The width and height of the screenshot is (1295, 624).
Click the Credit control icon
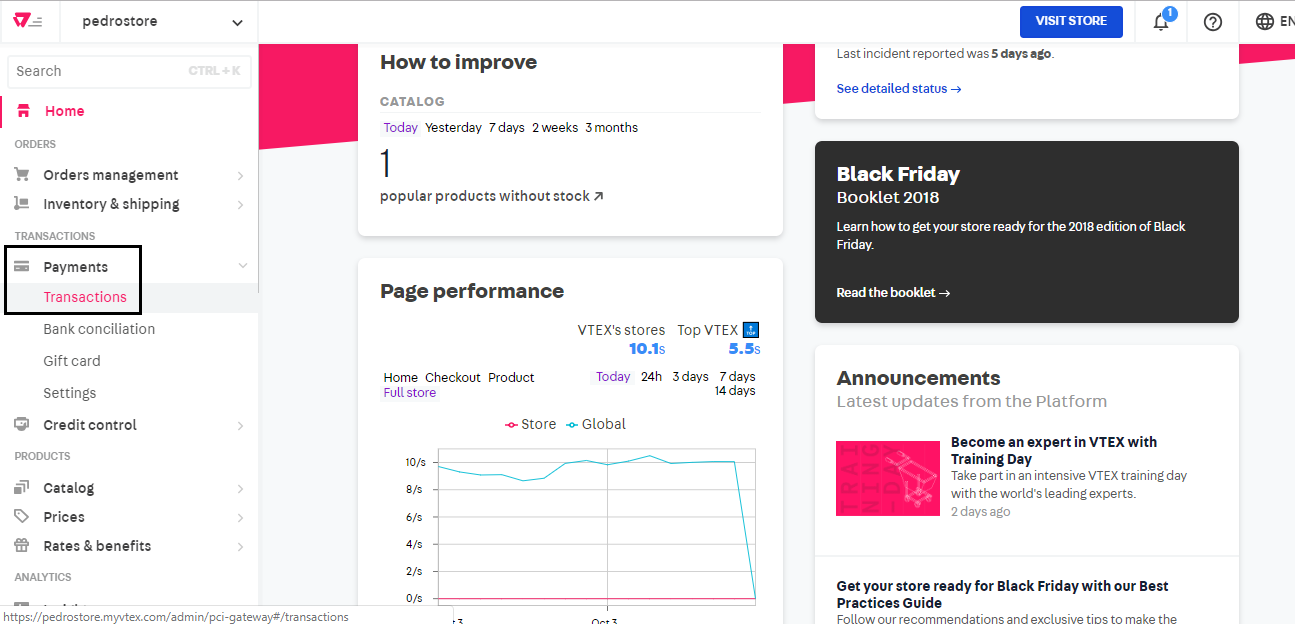point(22,424)
